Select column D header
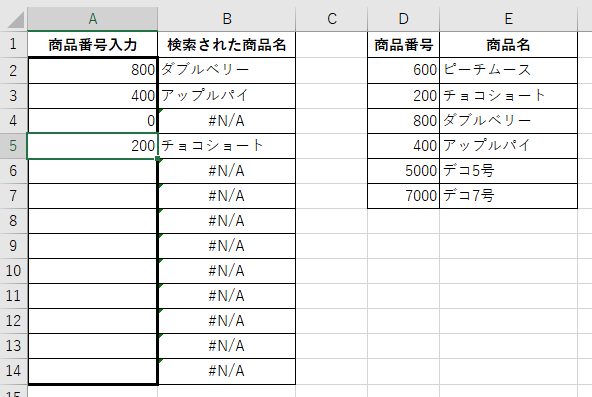This screenshot has width=592, height=397. 403,18
